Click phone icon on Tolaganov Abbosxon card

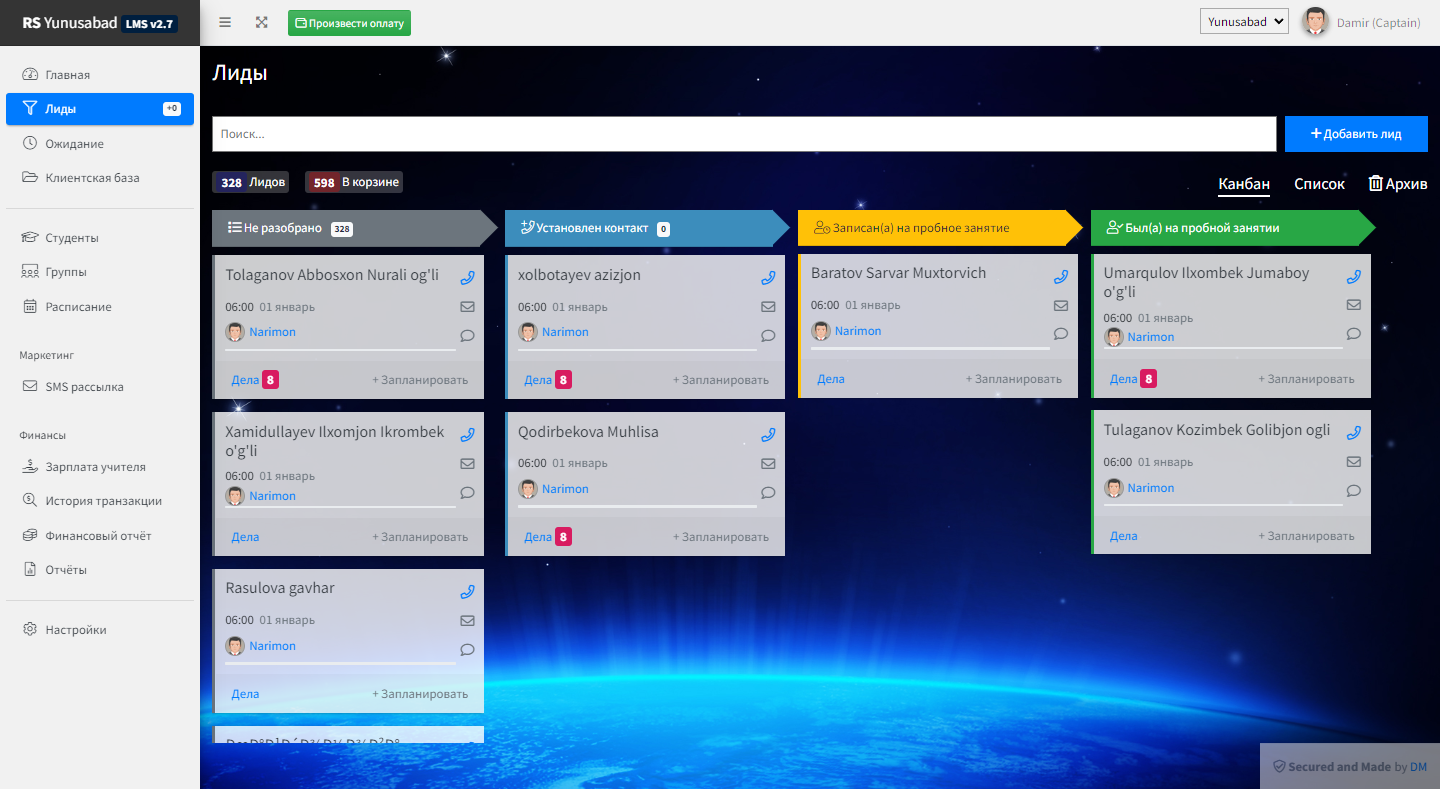coord(467,278)
